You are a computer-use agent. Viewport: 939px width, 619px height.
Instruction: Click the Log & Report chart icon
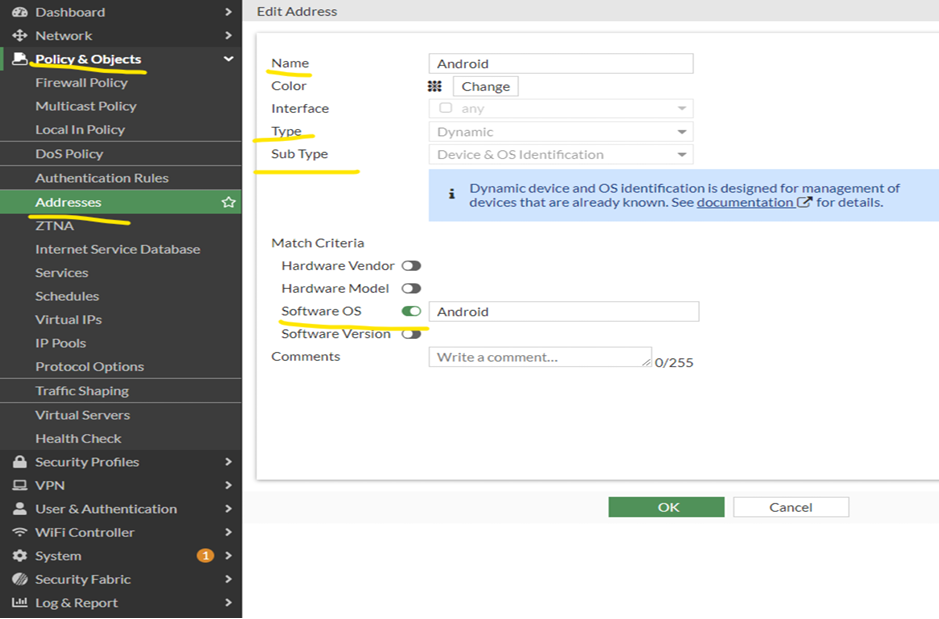20,602
